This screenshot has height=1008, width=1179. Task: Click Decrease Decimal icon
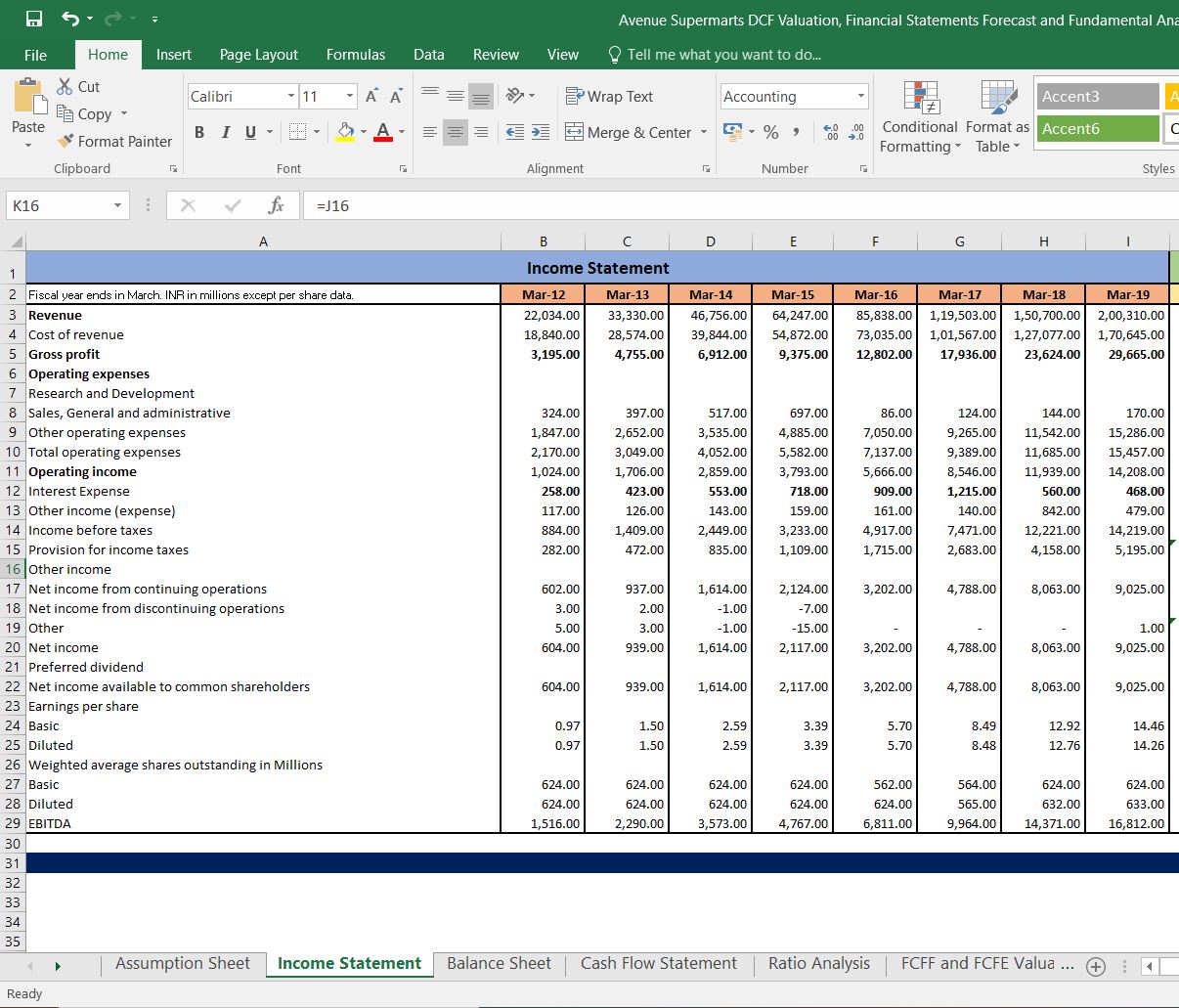pos(856,132)
